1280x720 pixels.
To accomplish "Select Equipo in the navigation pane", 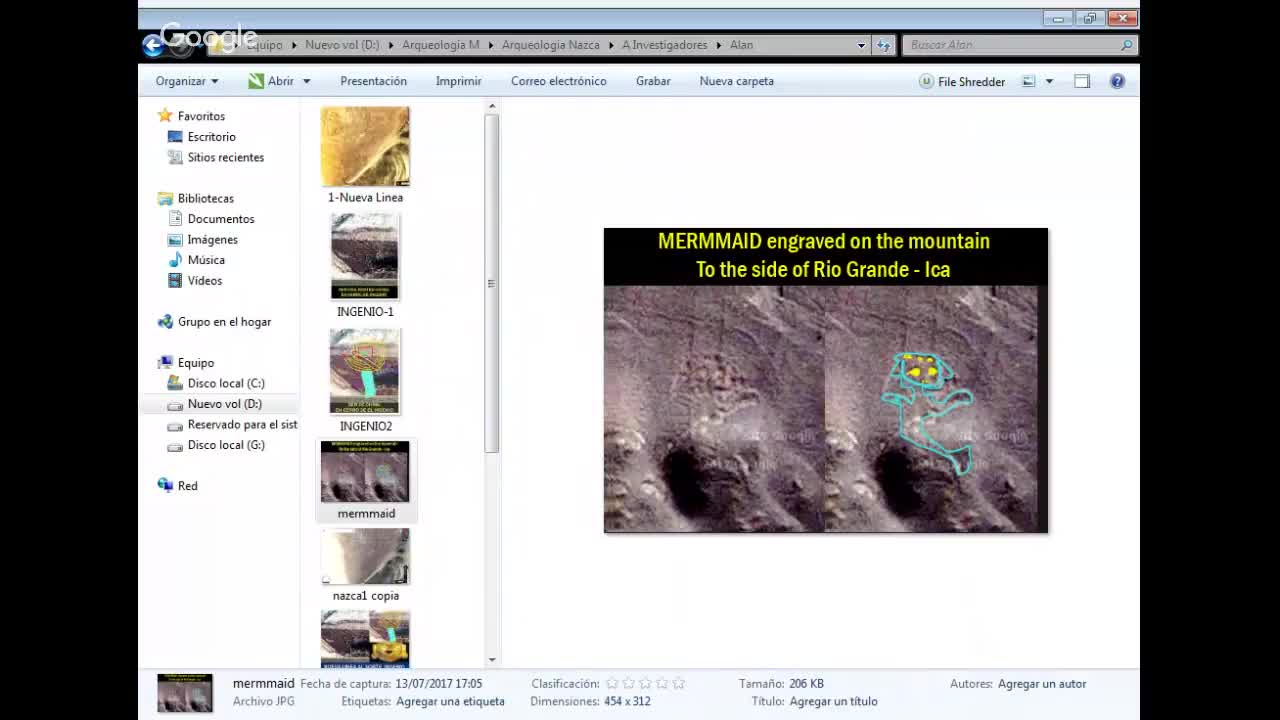I will pyautogui.click(x=195, y=363).
